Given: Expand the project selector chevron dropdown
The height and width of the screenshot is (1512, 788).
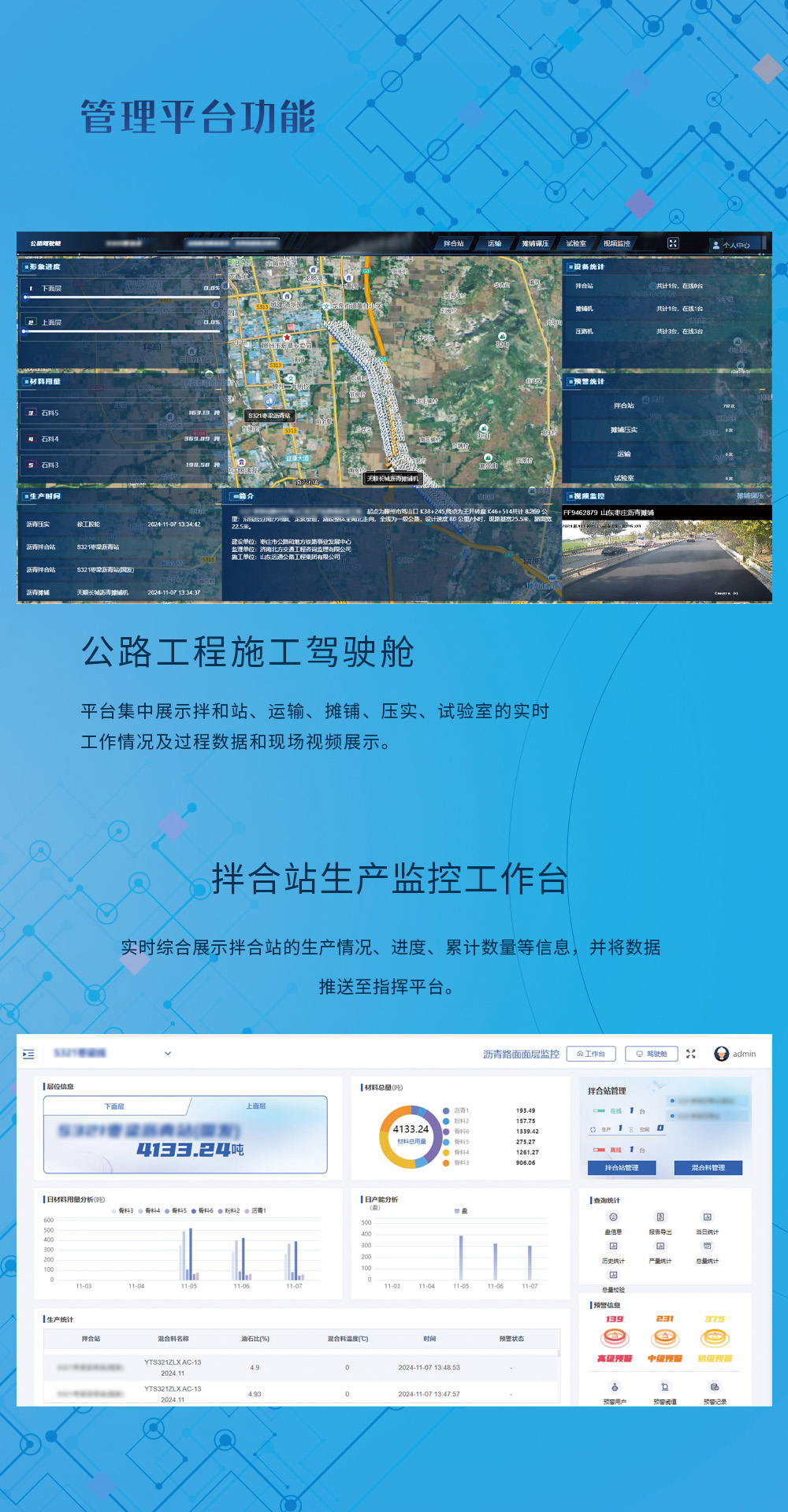Looking at the screenshot, I should [168, 1054].
